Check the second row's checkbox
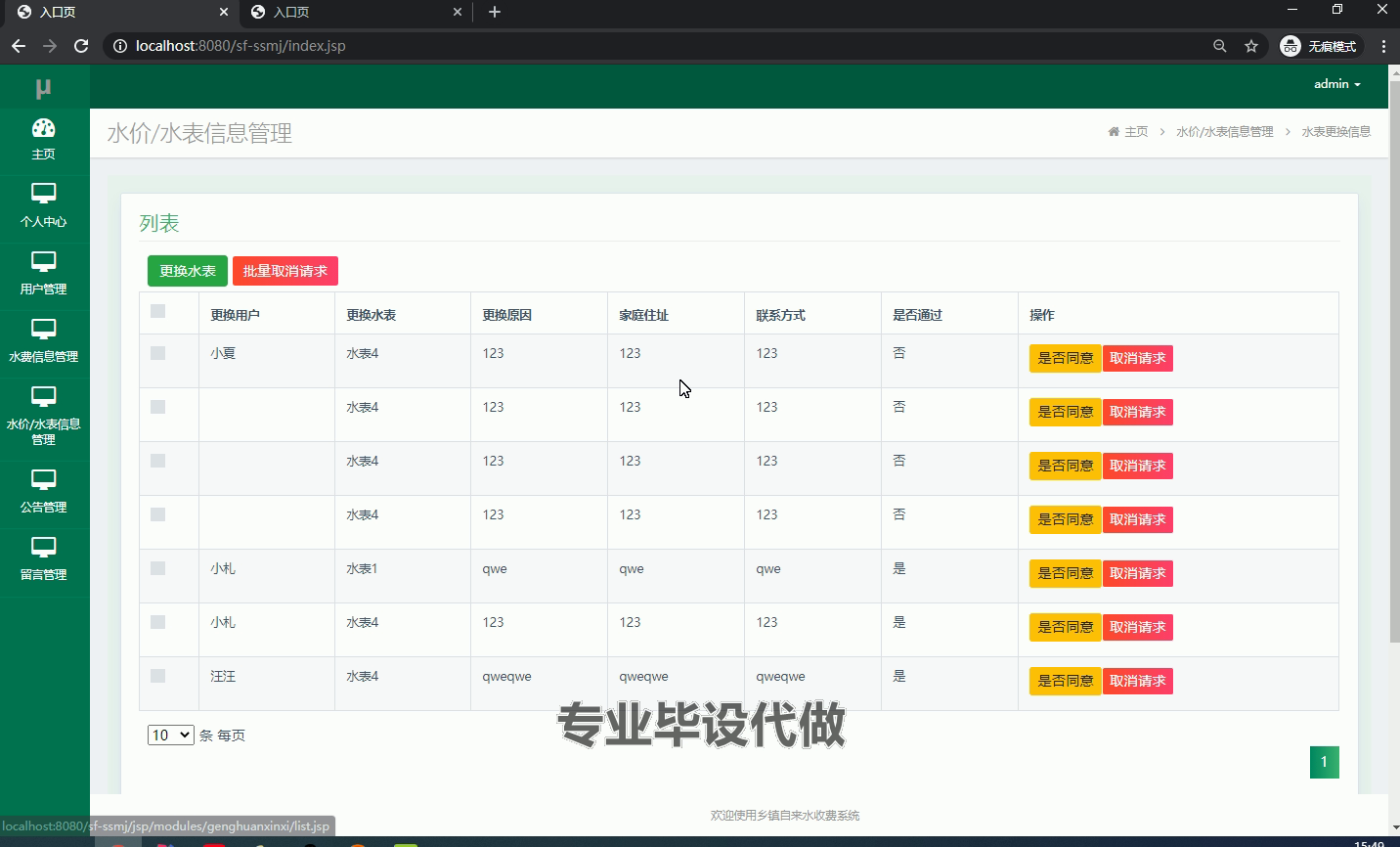The image size is (1400, 847). click(157, 407)
